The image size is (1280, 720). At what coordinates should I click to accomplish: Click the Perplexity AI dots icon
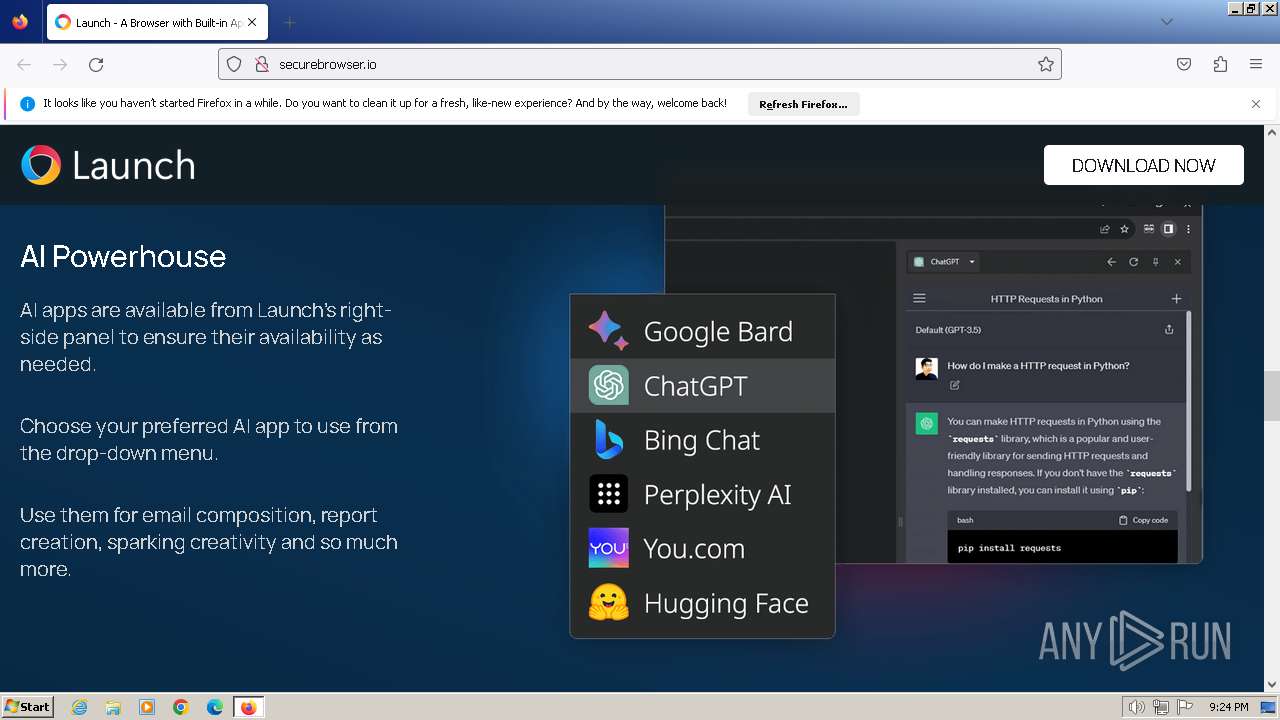click(x=608, y=494)
